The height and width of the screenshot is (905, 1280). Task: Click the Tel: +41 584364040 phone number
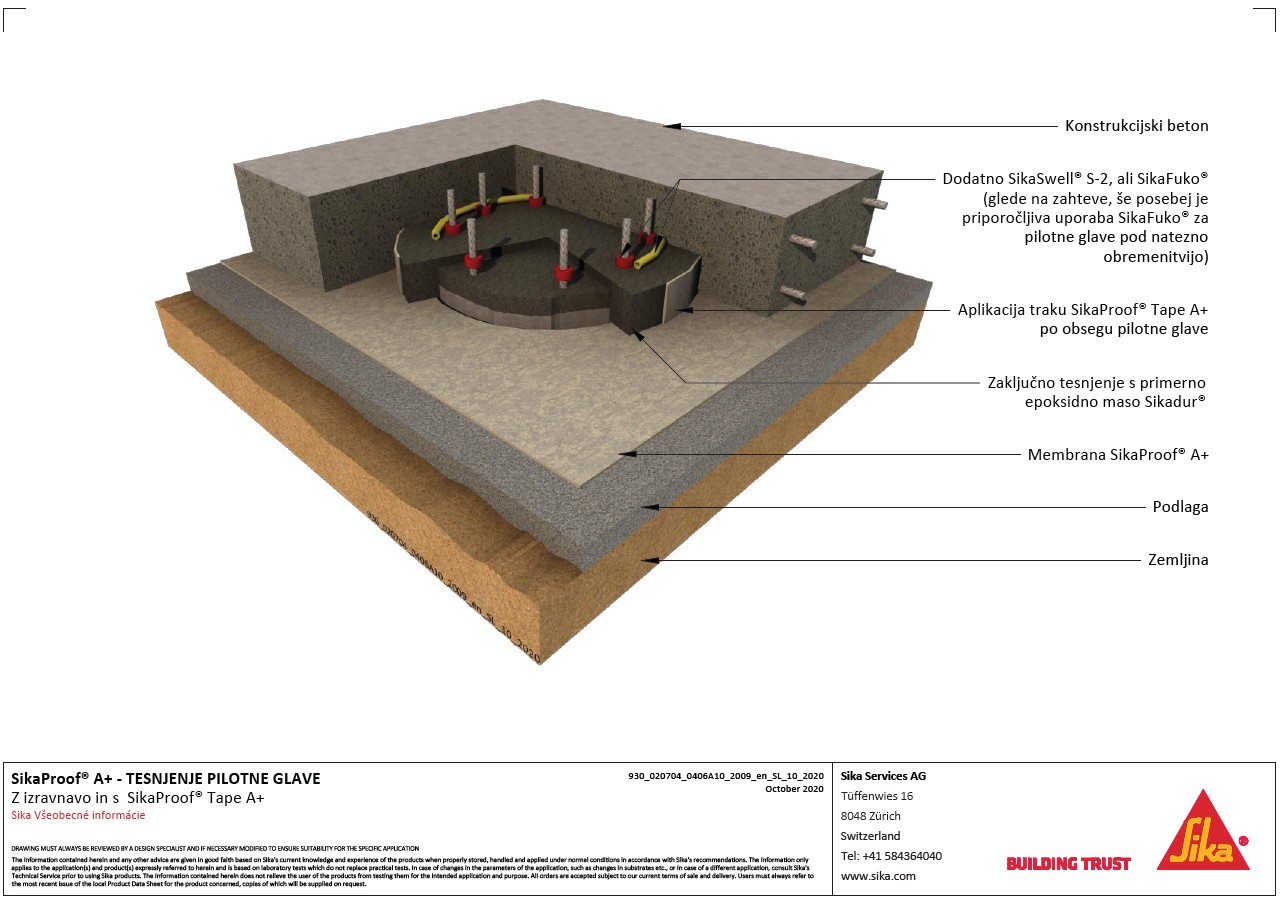pyautogui.click(x=891, y=856)
